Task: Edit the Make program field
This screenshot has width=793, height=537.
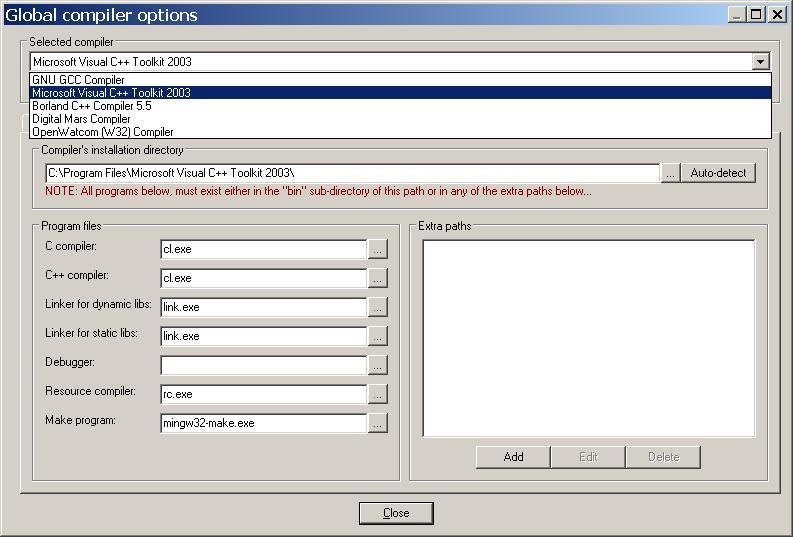Action: 263,423
